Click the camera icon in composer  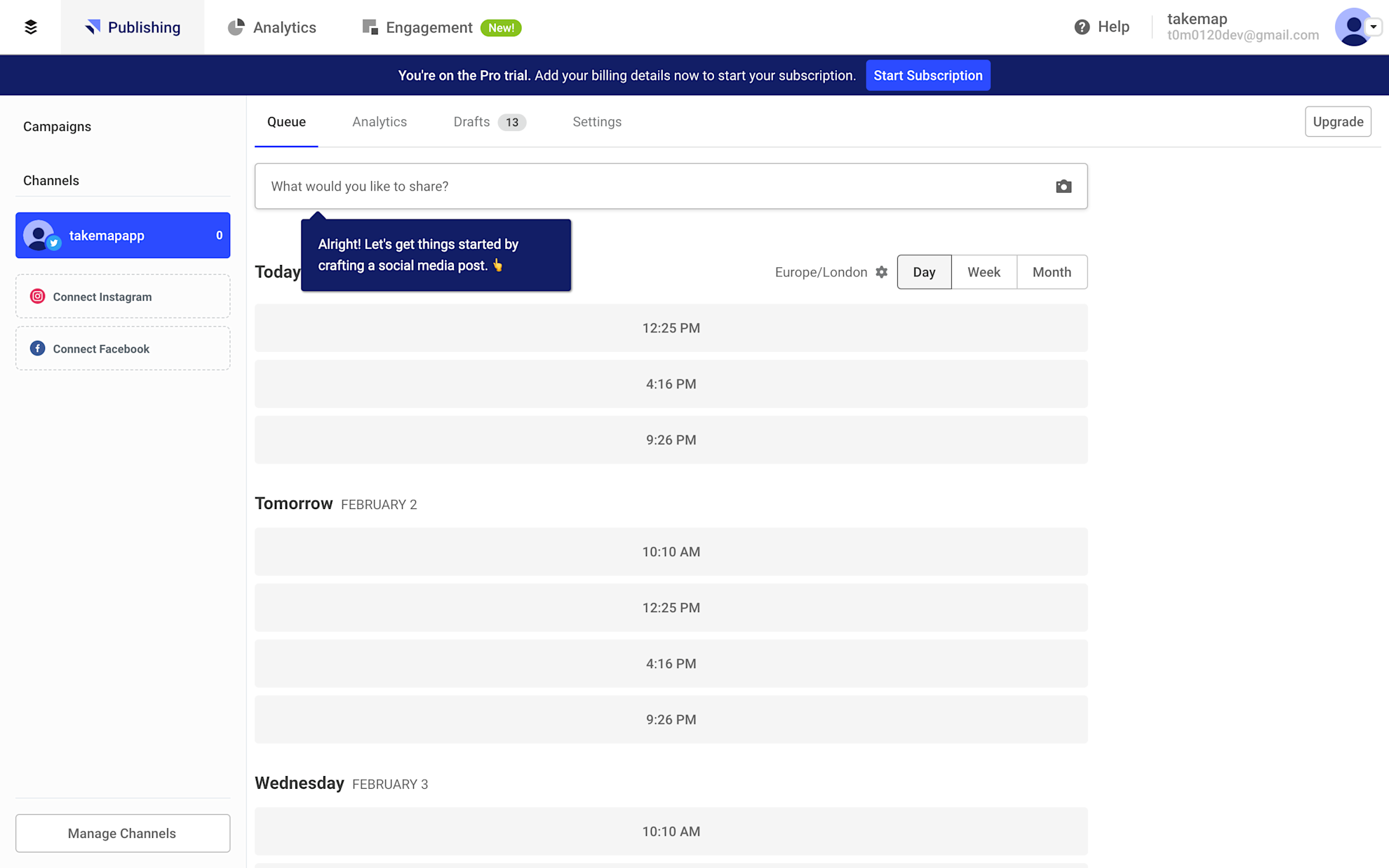click(1063, 187)
